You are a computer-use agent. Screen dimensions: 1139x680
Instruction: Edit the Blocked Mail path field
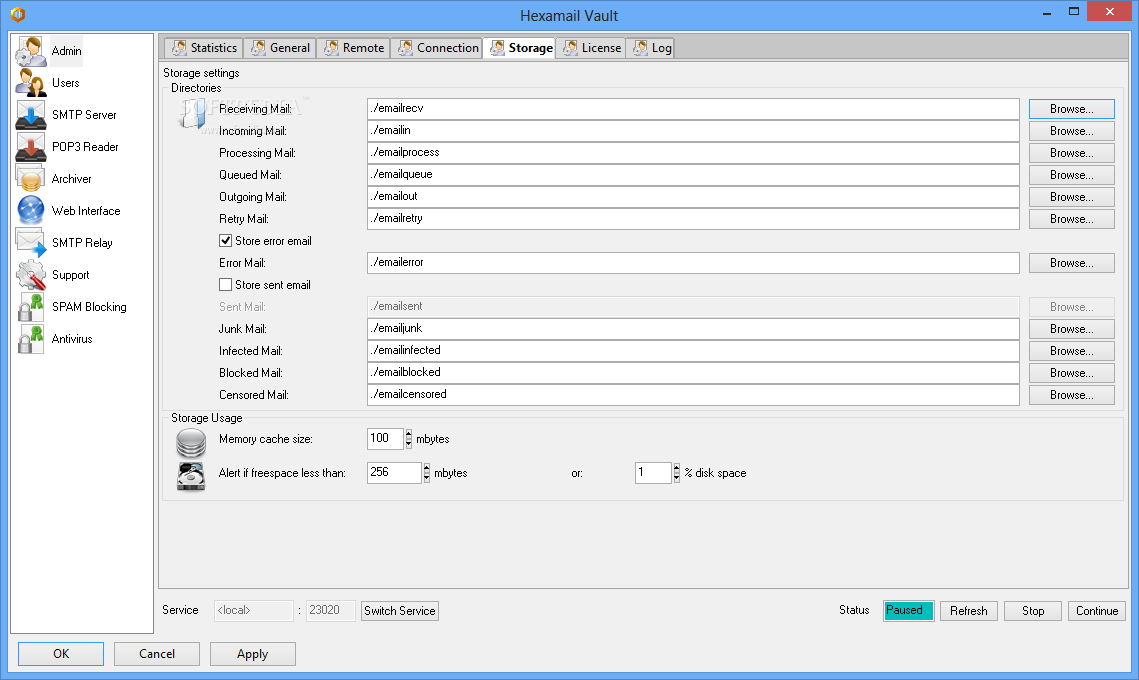pyautogui.click(x=693, y=373)
